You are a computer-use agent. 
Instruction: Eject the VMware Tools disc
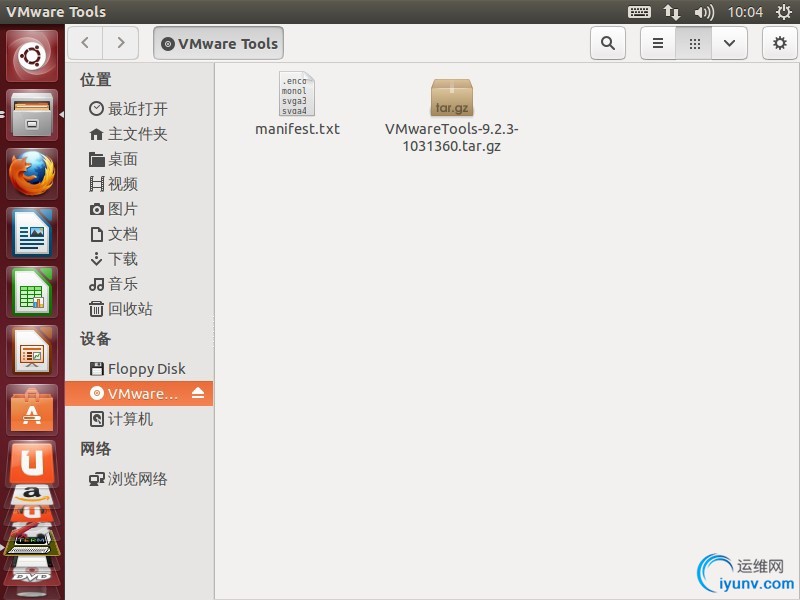tap(198, 393)
